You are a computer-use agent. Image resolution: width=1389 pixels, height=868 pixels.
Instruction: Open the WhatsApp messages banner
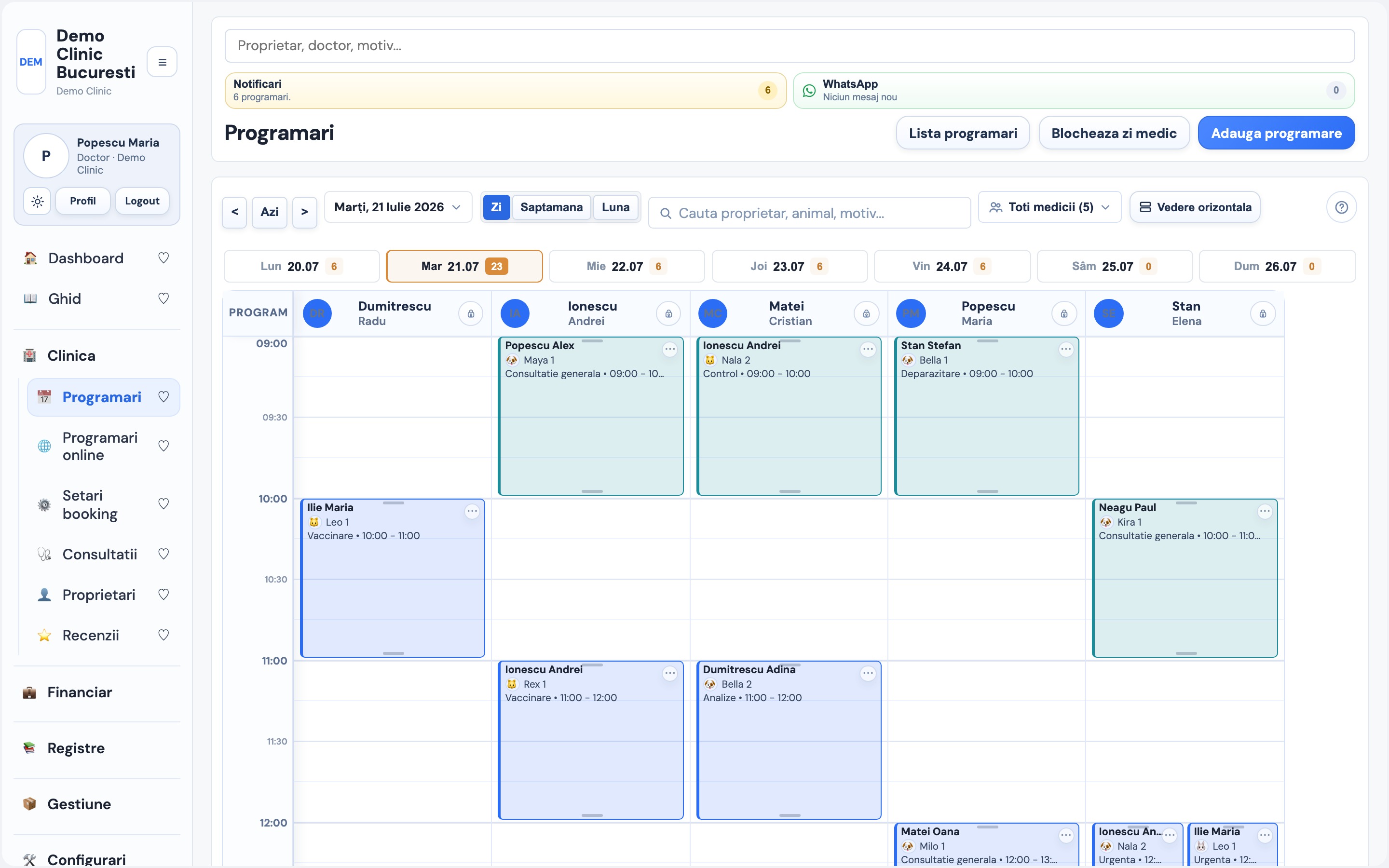[x=1073, y=90]
